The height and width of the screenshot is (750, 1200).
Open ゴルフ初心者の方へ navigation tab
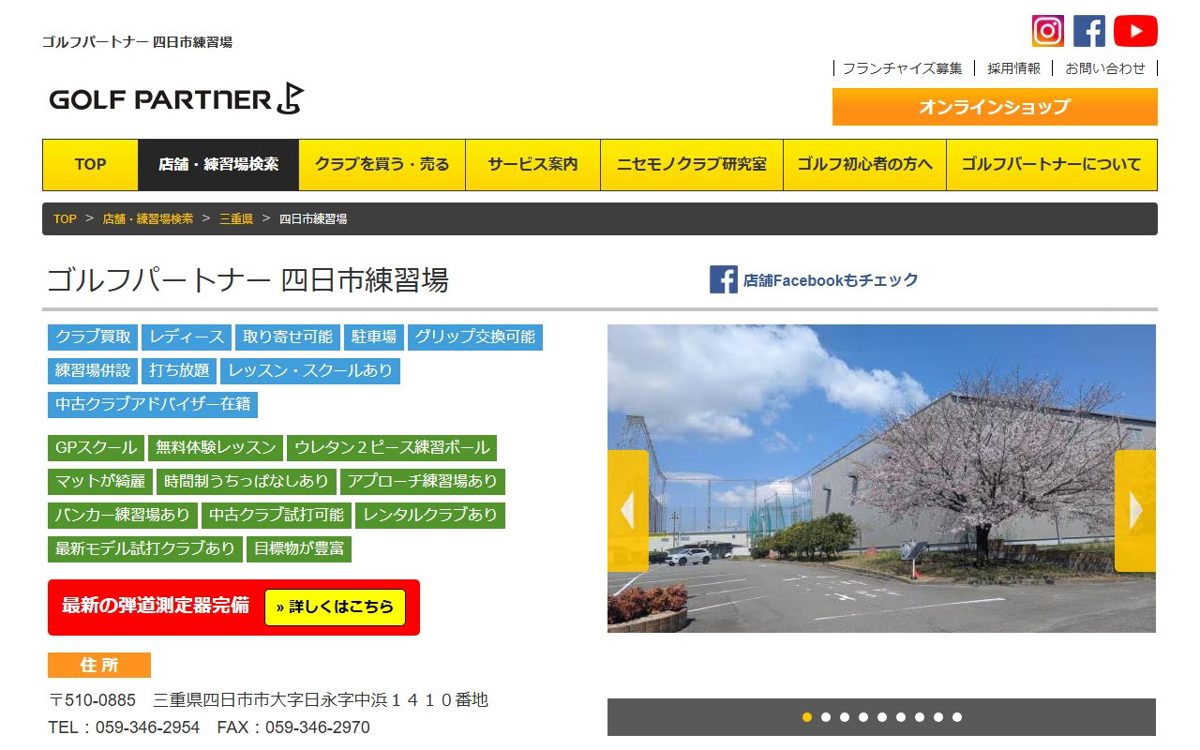[x=865, y=165]
